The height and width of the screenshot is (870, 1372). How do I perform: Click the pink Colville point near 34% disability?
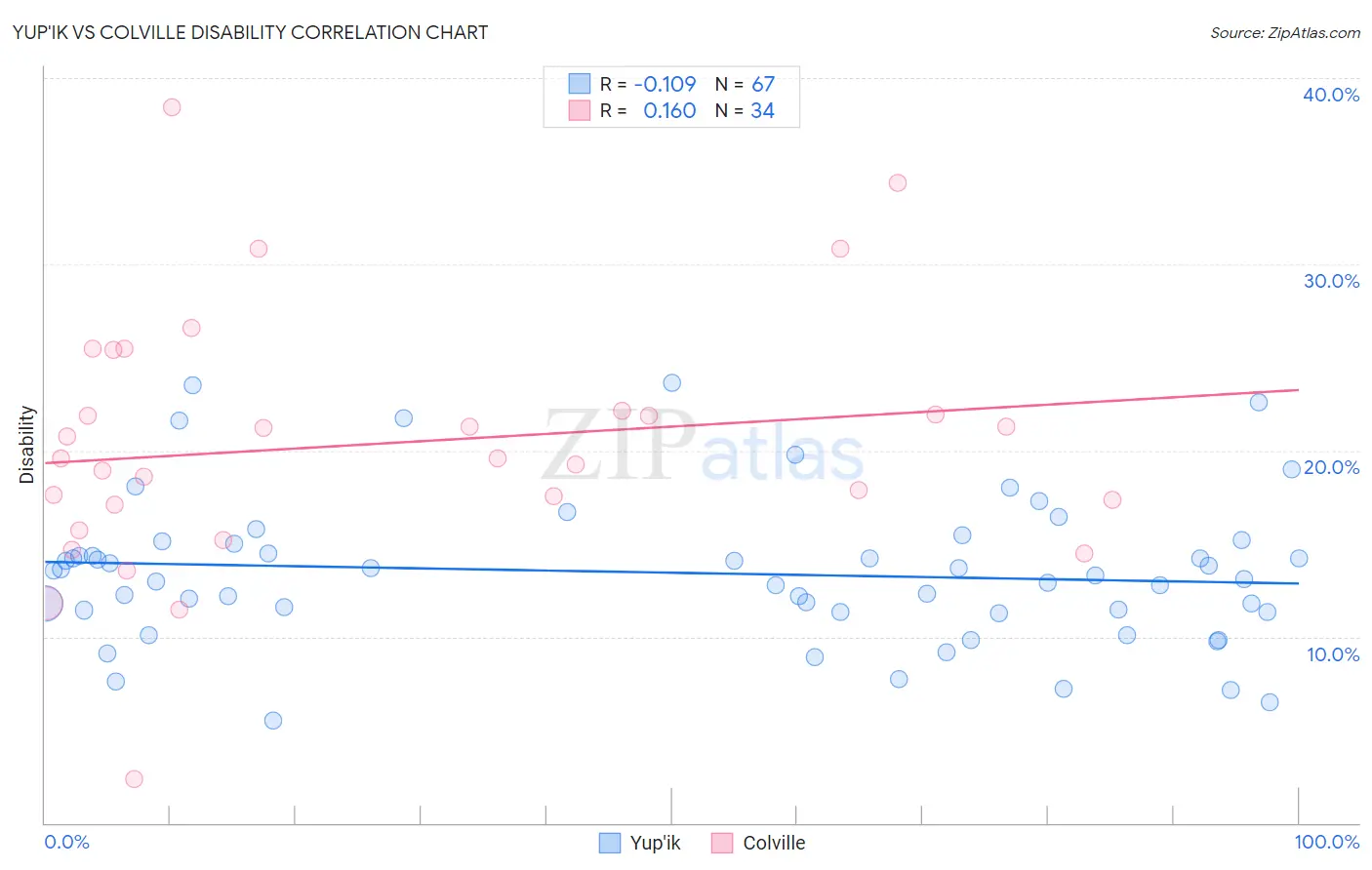898,182
